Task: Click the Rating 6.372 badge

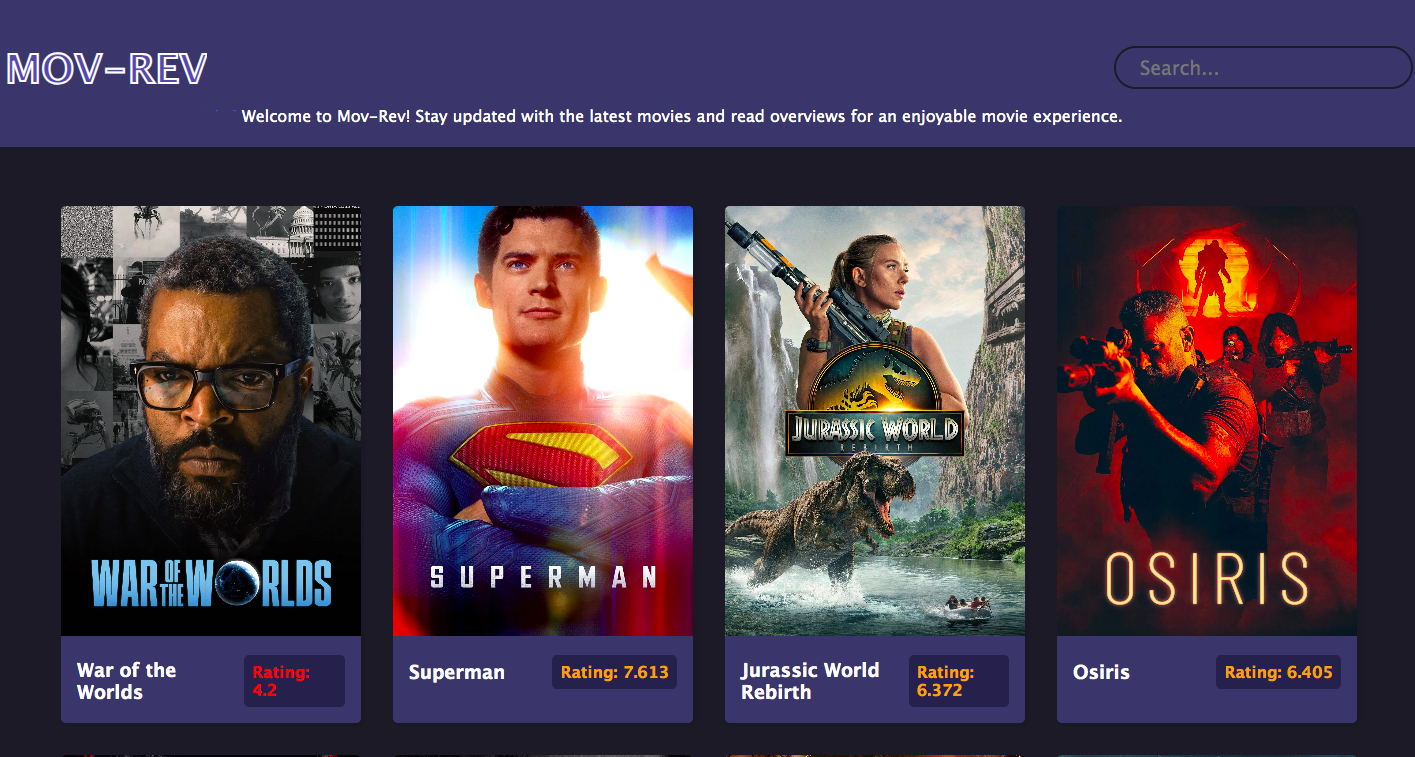Action: coord(958,681)
